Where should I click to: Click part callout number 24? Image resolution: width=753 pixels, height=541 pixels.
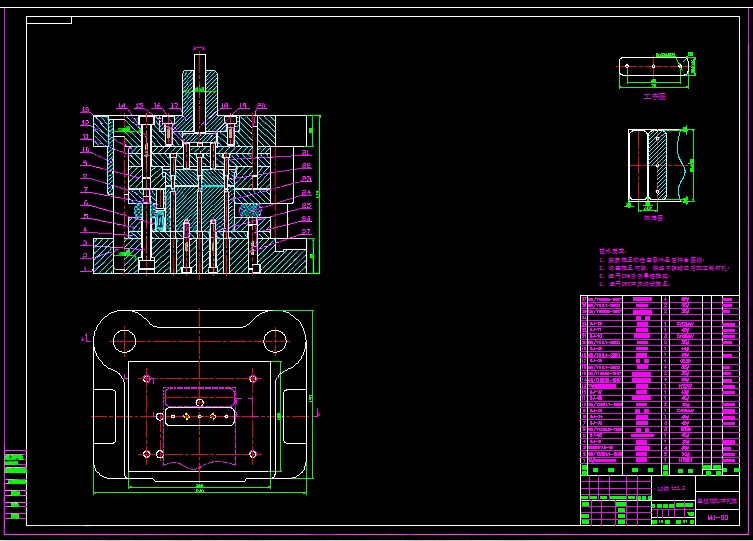tap(306, 192)
